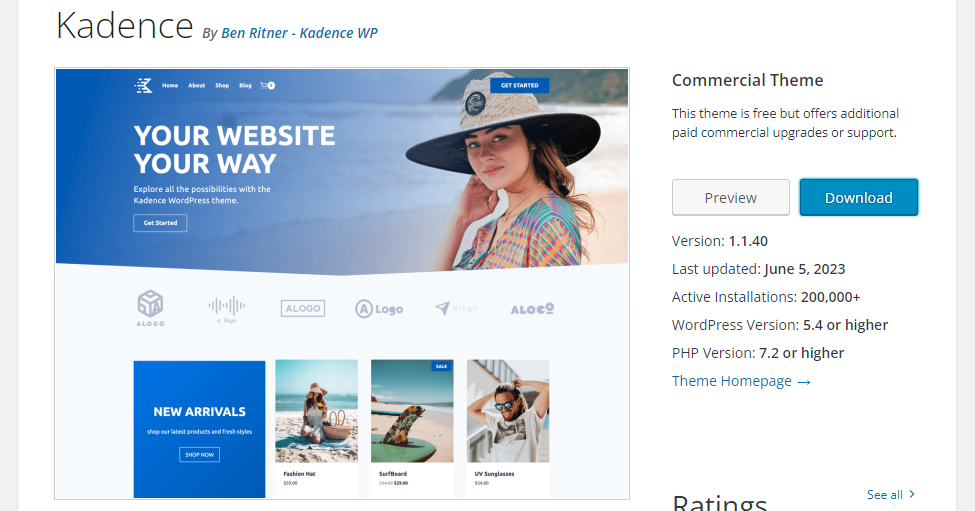Click the GET STARTED header button
This screenshot has height=511, width=975.
pos(519,85)
